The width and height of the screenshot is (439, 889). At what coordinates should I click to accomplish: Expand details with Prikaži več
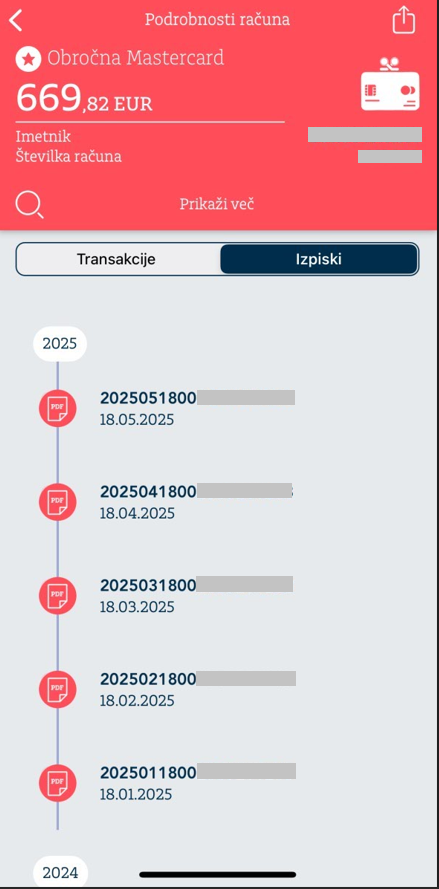click(217, 204)
